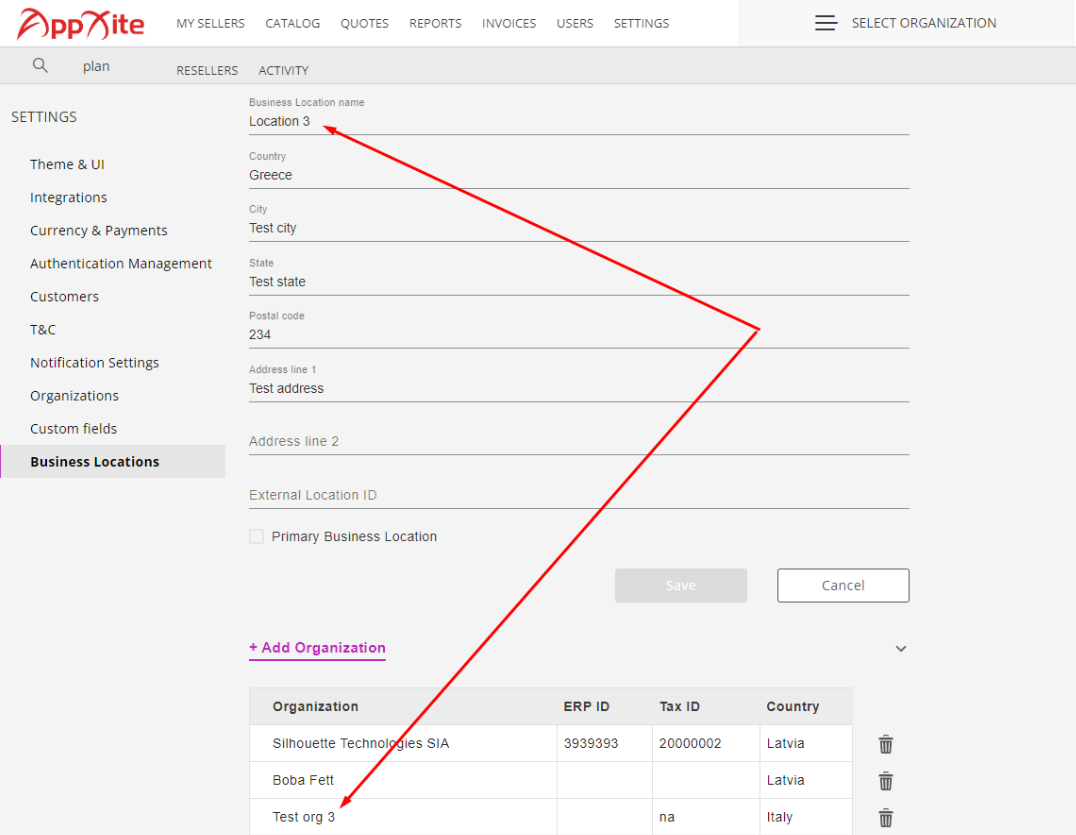Open REPORTS menu
1076x835 pixels.
click(x=435, y=23)
